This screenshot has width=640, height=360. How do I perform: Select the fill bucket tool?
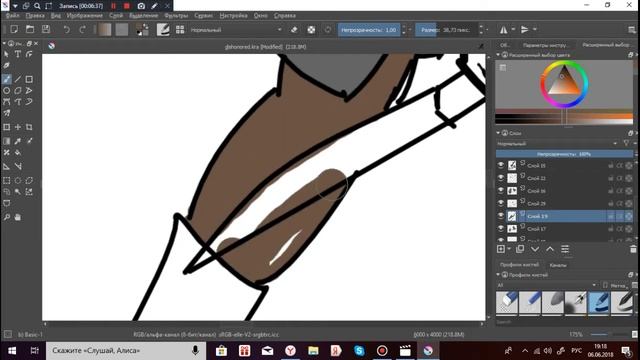18,152
